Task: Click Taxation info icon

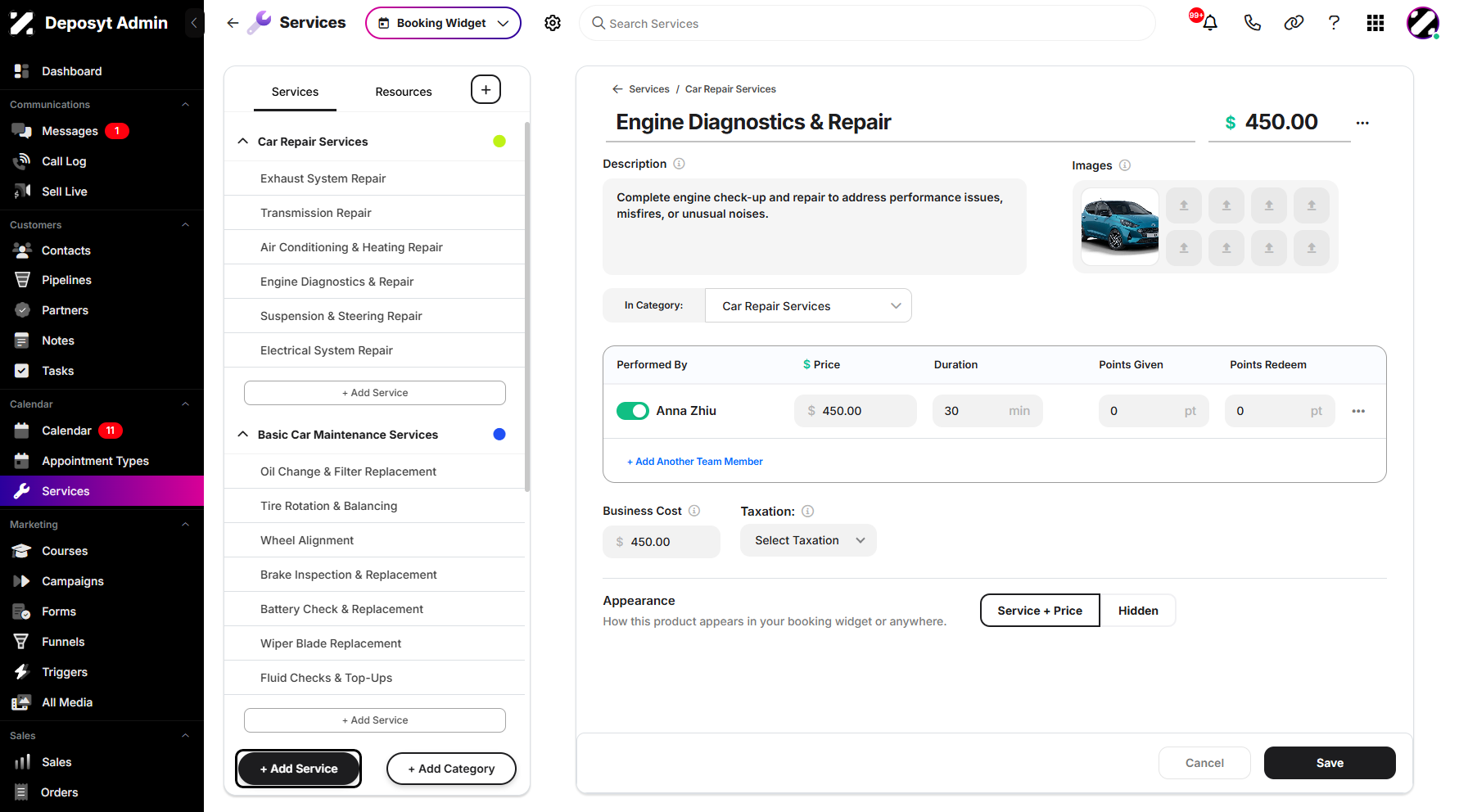Action: [807, 511]
